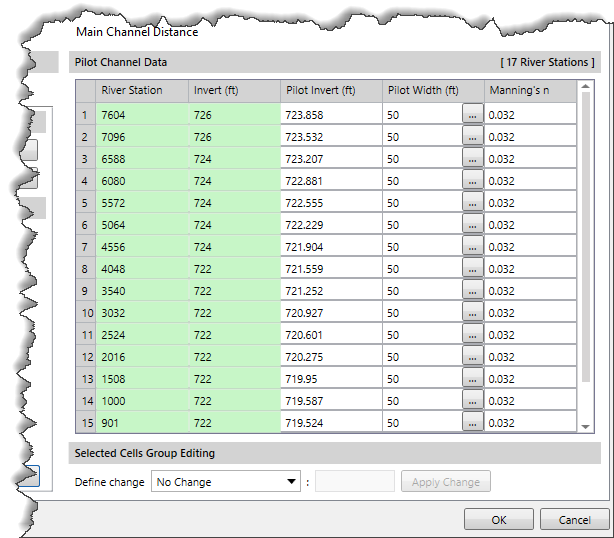Open pilot width ellipsis button for station 6080
Viewport: 614px width, 538px height.
pos(473,180)
